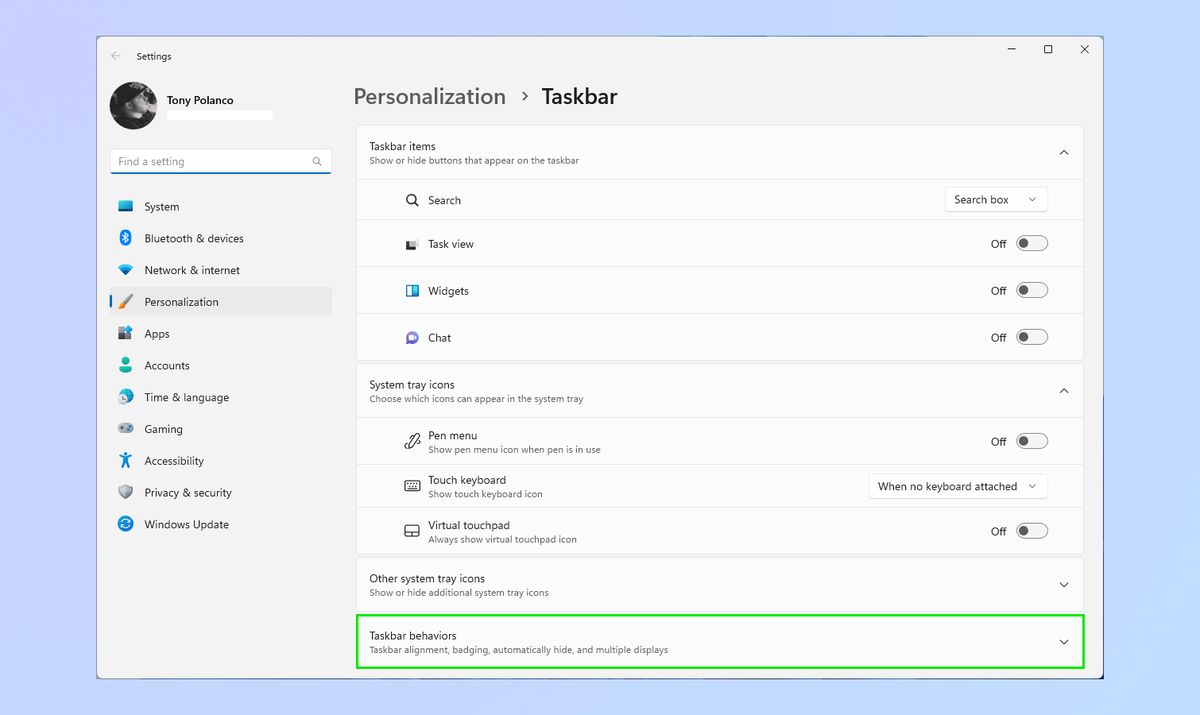The width and height of the screenshot is (1200, 715).
Task: Change the Touch keyboard dropdown selection
Action: click(x=957, y=486)
